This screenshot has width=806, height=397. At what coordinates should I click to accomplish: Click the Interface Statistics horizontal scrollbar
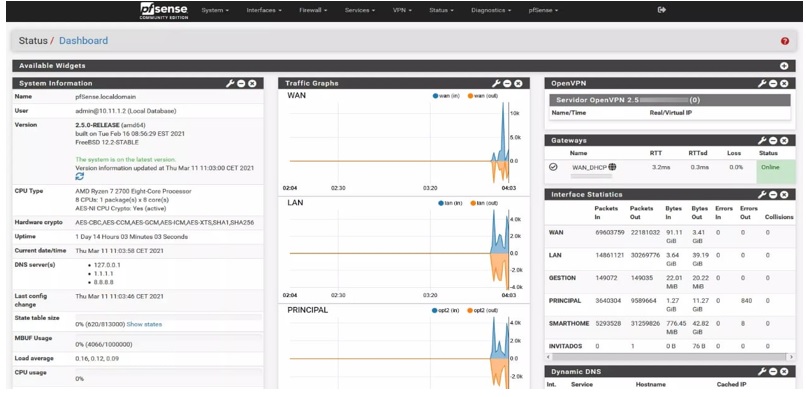coord(671,356)
